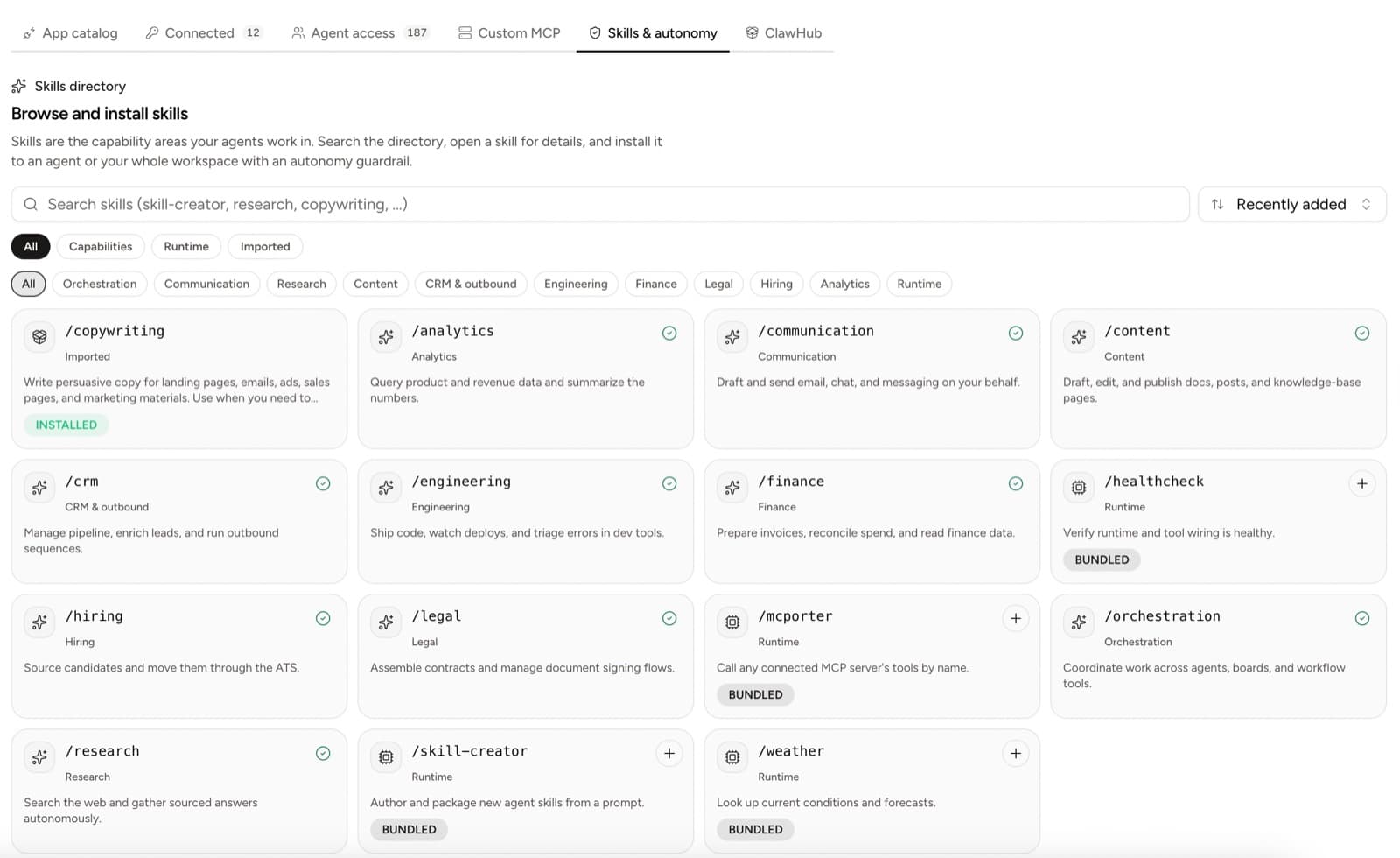Click the BUNDLED badge on /skill-creator
The height and width of the screenshot is (858, 1400).
click(409, 829)
